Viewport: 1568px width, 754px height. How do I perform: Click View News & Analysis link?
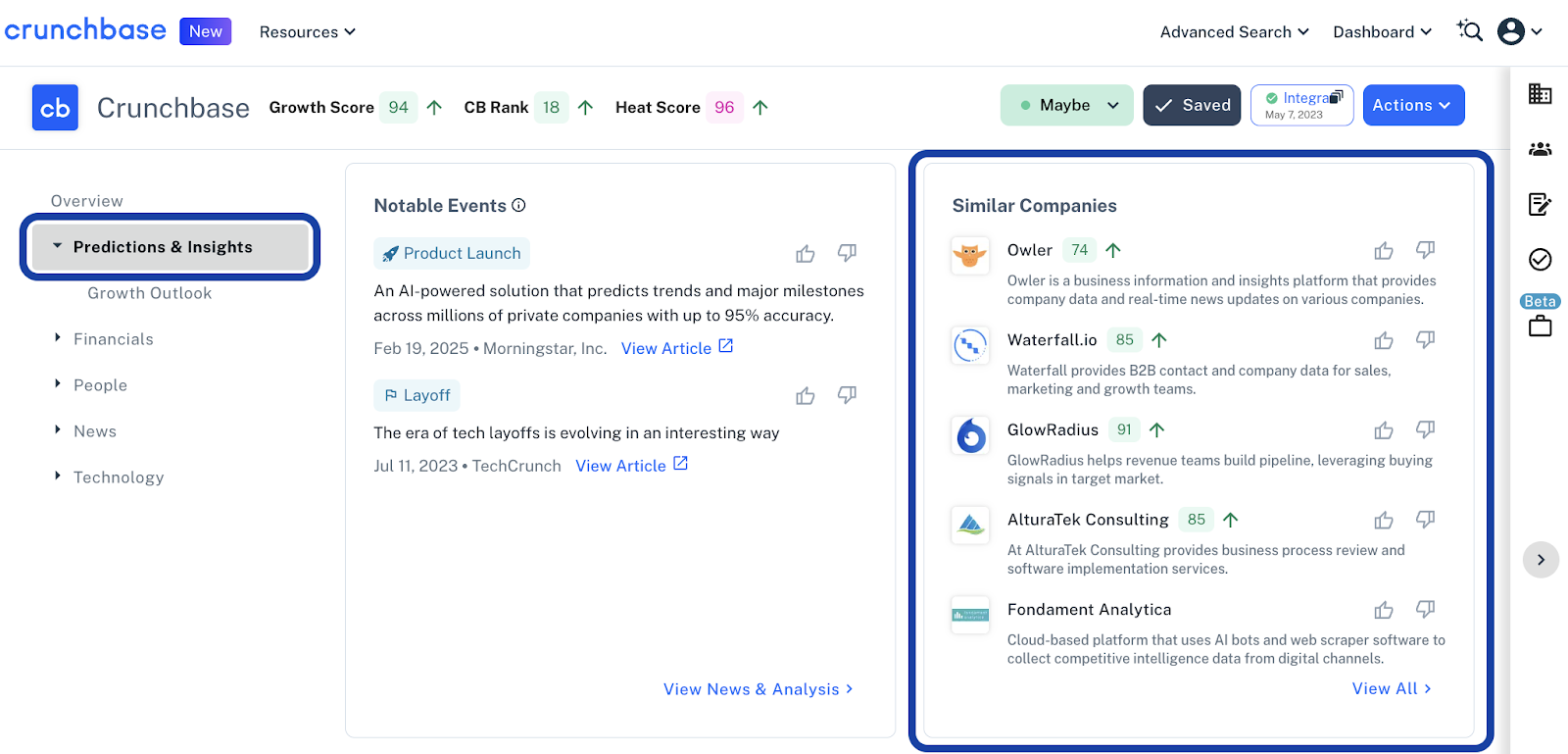pyautogui.click(x=759, y=689)
